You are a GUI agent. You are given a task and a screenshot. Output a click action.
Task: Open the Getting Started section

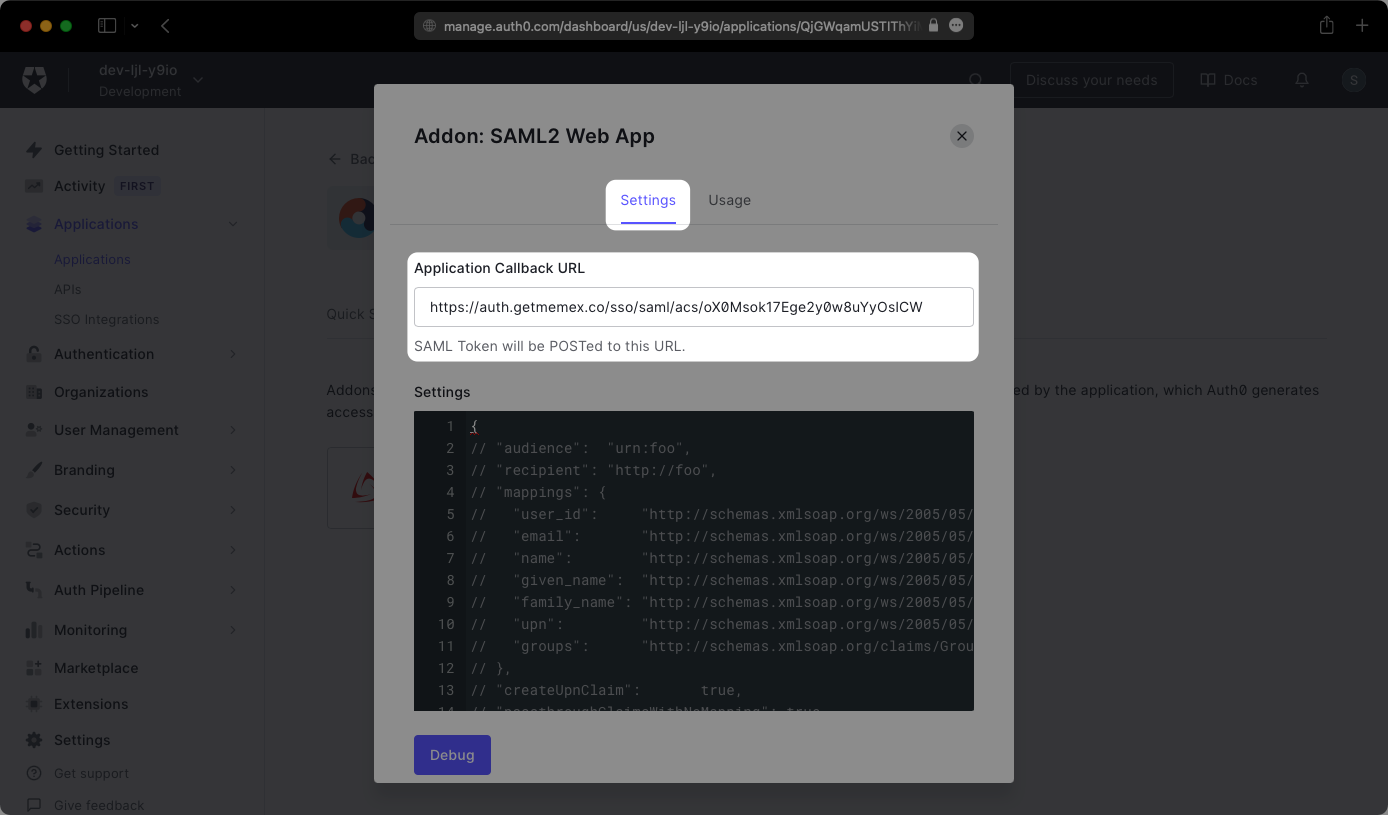(x=106, y=150)
